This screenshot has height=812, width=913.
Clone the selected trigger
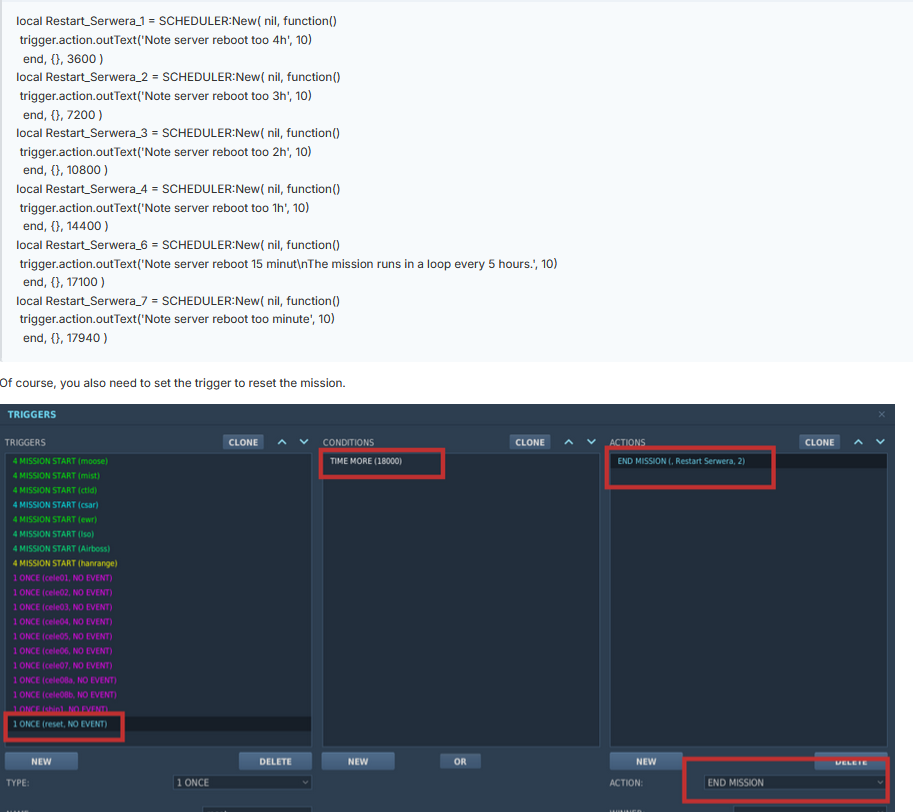243,442
